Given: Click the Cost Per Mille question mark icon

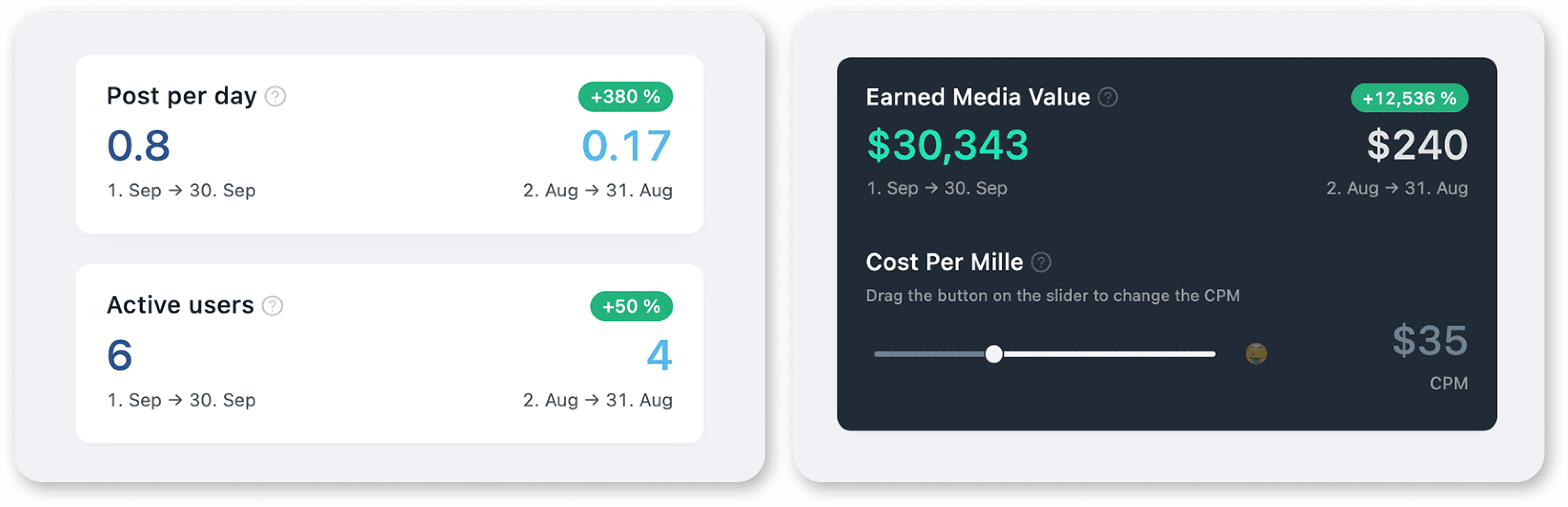Looking at the screenshot, I should point(1041,262).
